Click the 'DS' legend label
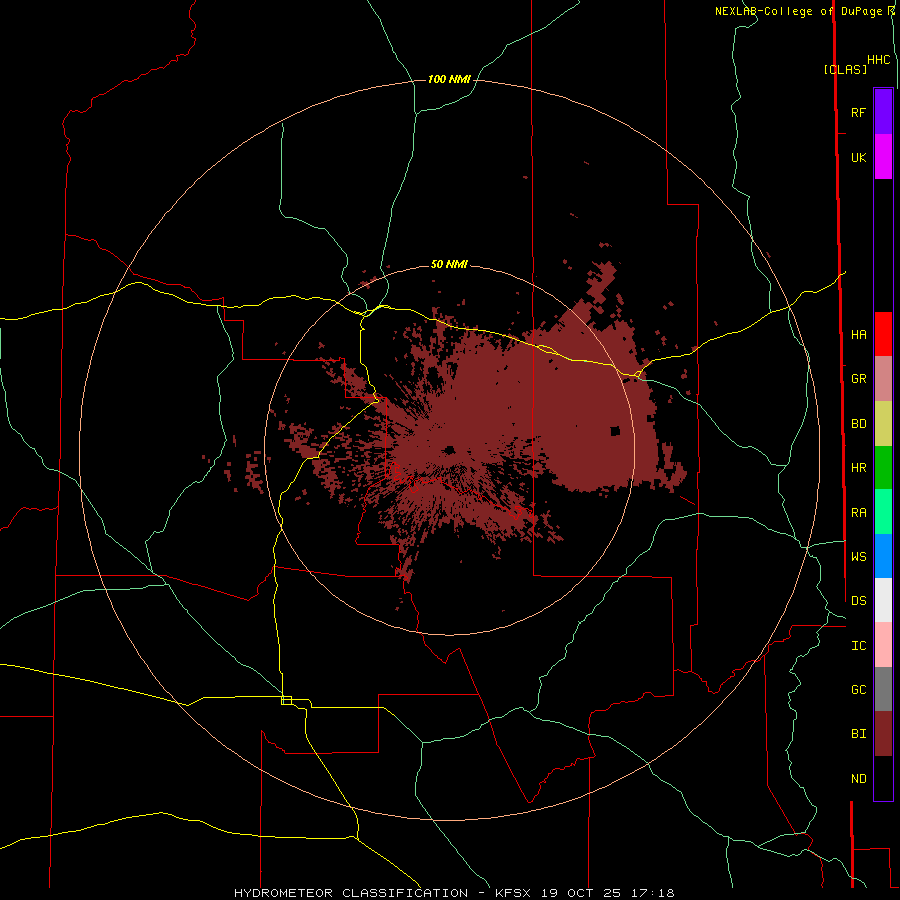This screenshot has width=900, height=900. (858, 601)
